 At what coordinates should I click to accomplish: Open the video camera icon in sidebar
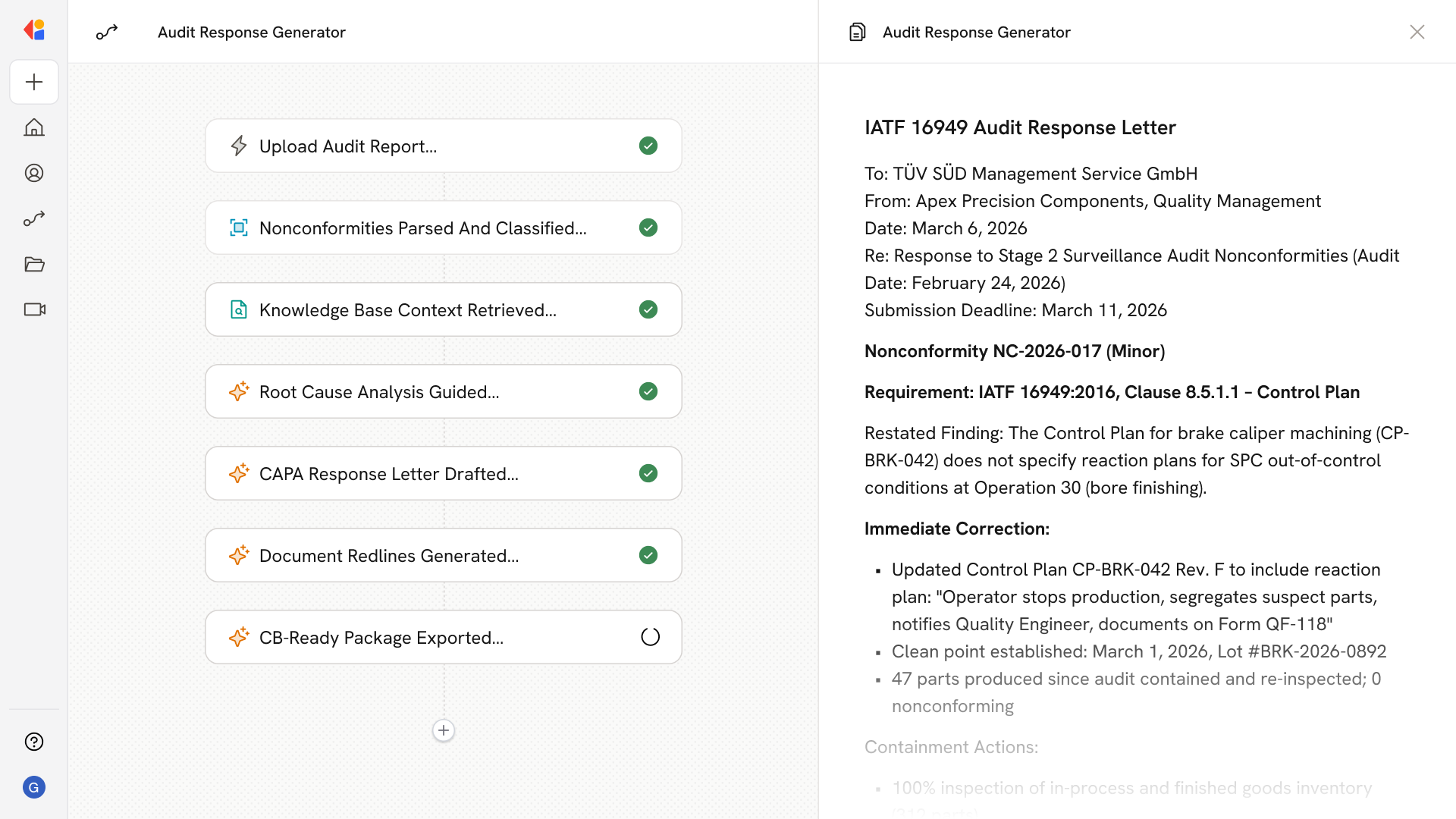coord(34,309)
